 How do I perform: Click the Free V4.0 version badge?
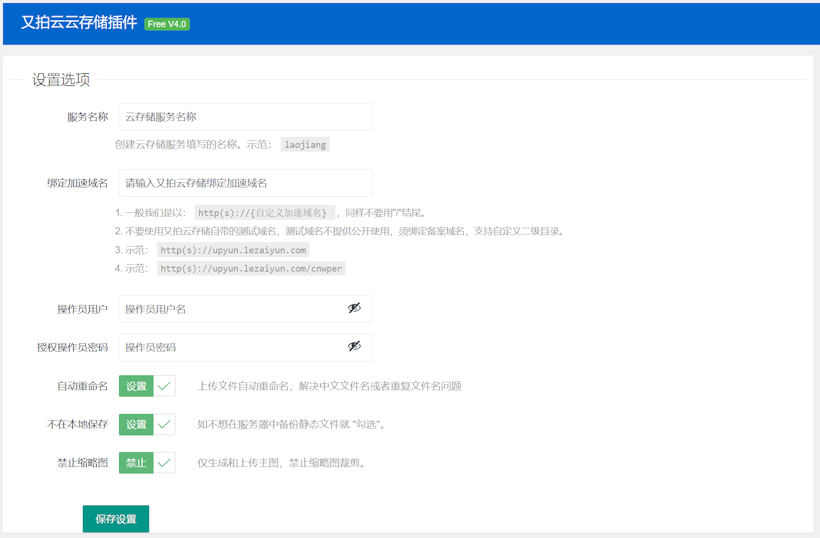167,24
